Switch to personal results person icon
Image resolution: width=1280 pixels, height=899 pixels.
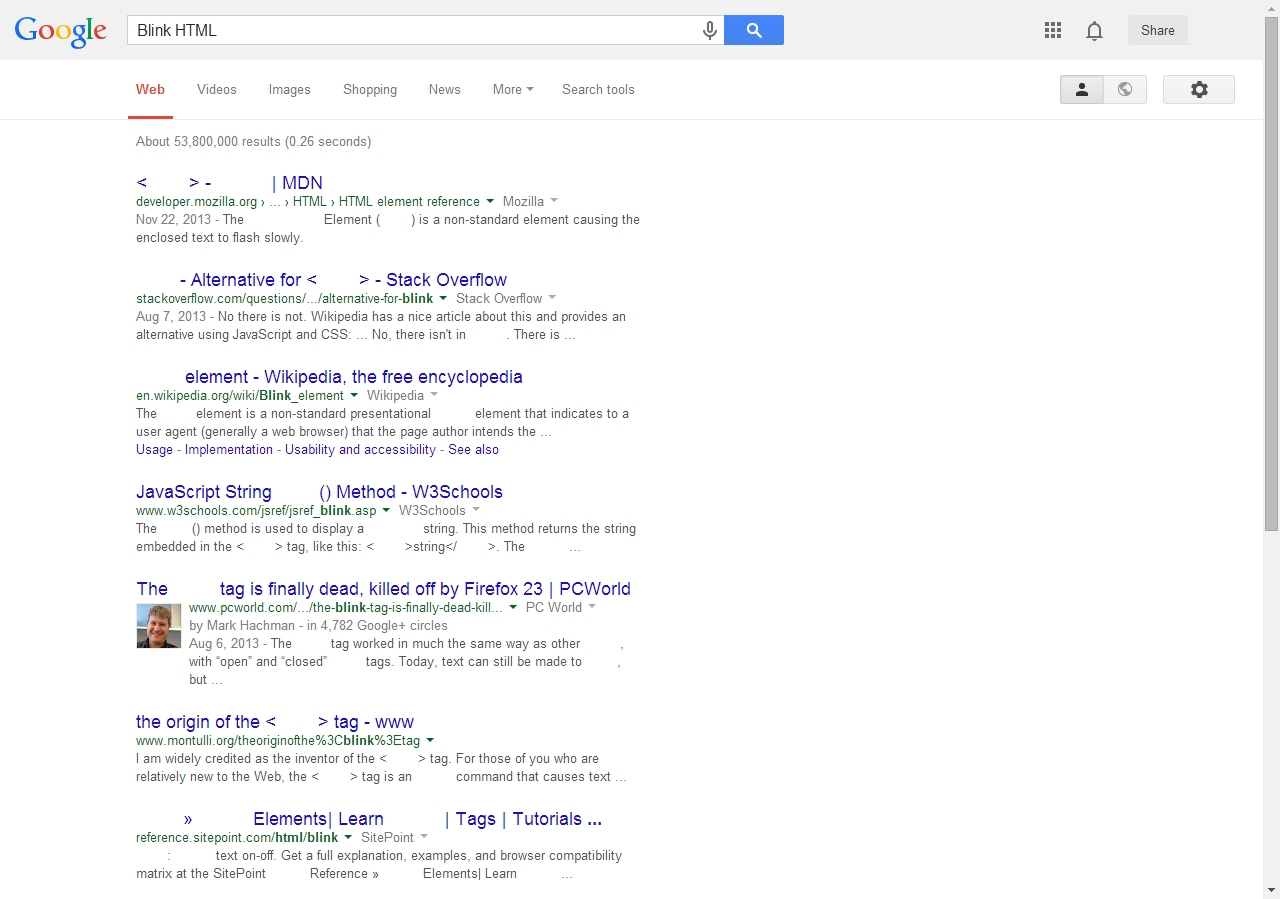(x=1082, y=90)
